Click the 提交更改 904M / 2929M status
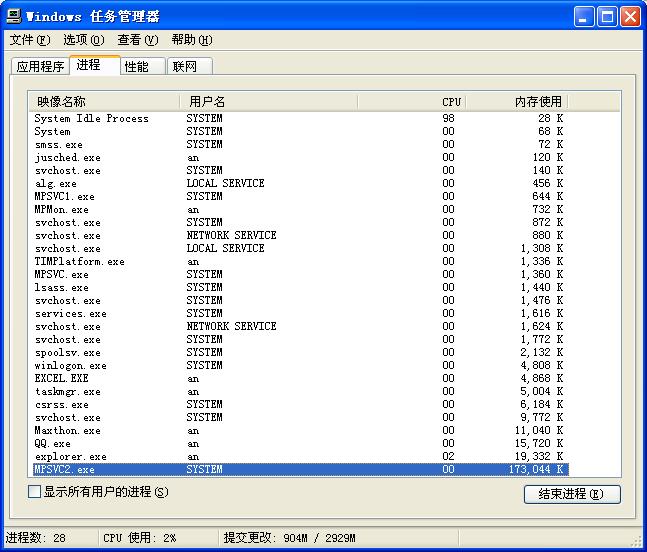The height and width of the screenshot is (552, 647). pos(289,538)
